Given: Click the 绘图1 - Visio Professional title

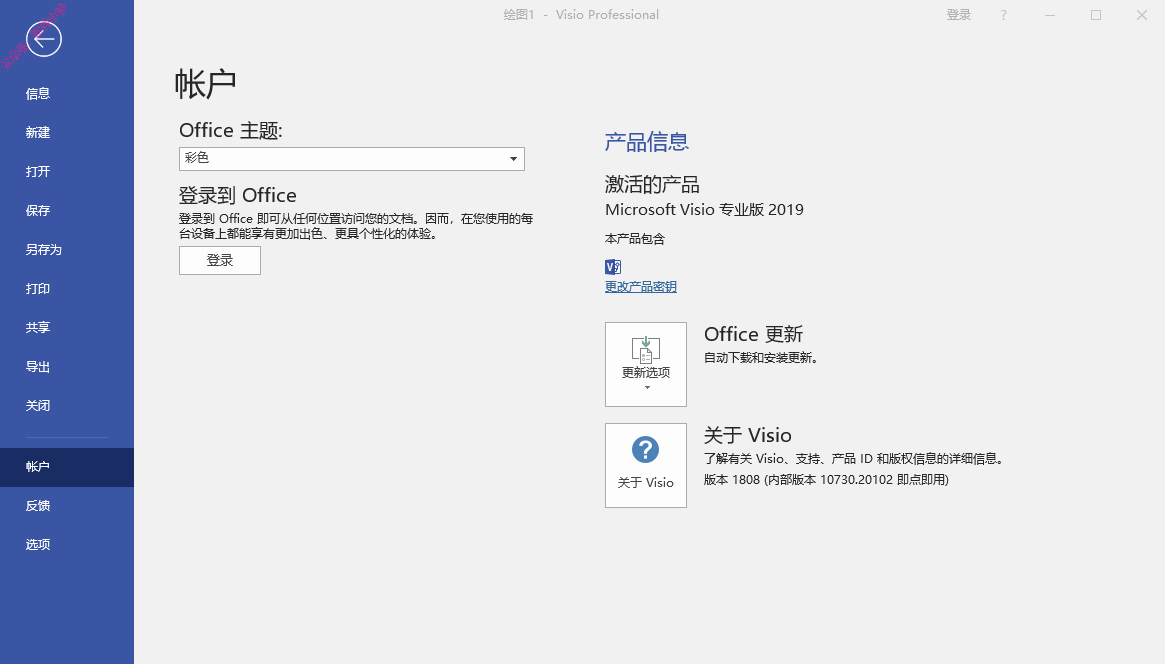Looking at the screenshot, I should [581, 15].
